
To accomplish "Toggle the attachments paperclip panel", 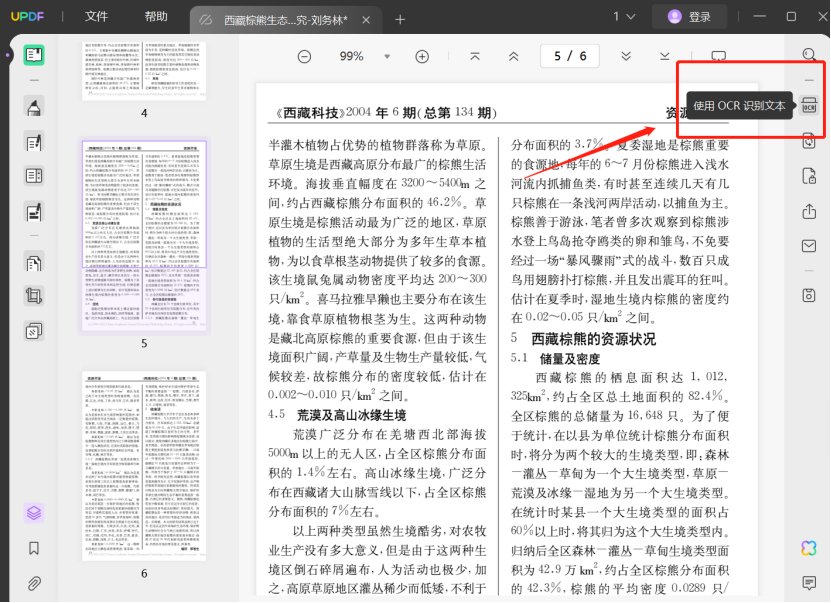I will (34, 582).
